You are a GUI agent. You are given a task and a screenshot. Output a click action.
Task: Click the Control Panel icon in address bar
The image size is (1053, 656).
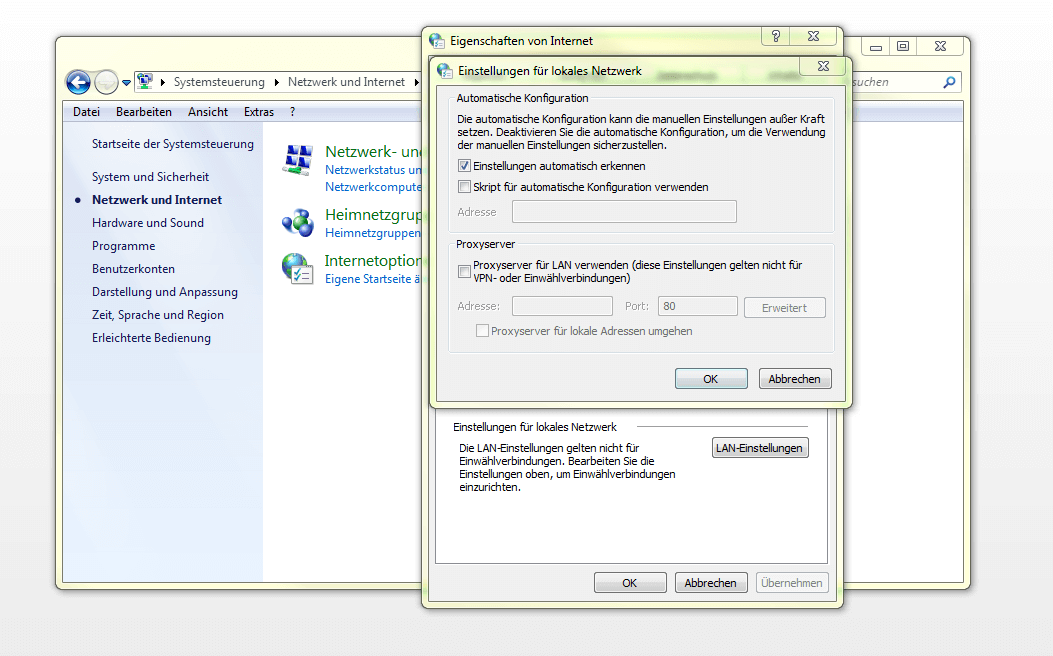[x=145, y=82]
